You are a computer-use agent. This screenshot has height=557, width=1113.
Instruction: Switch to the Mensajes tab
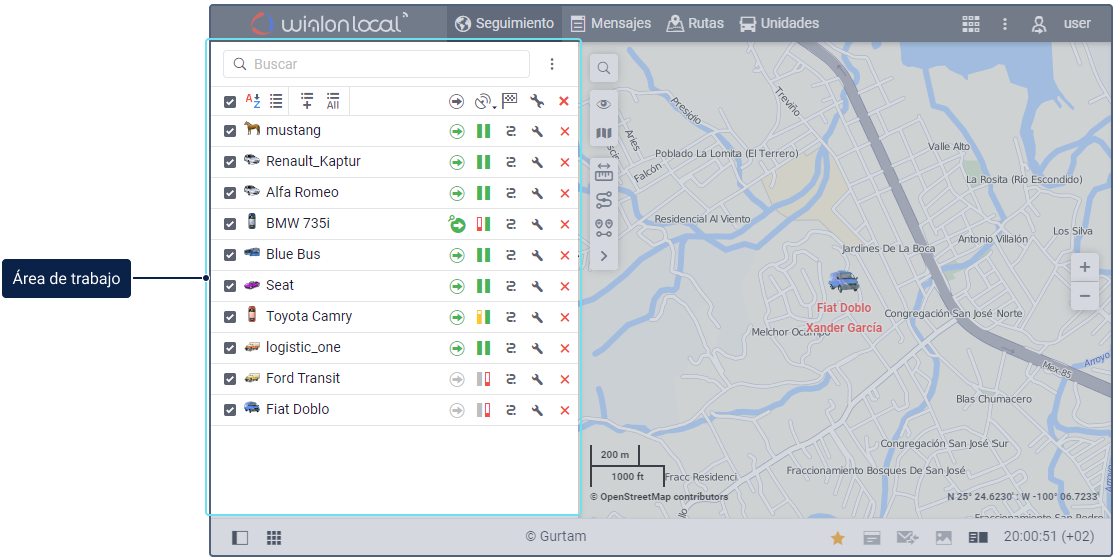coord(610,23)
